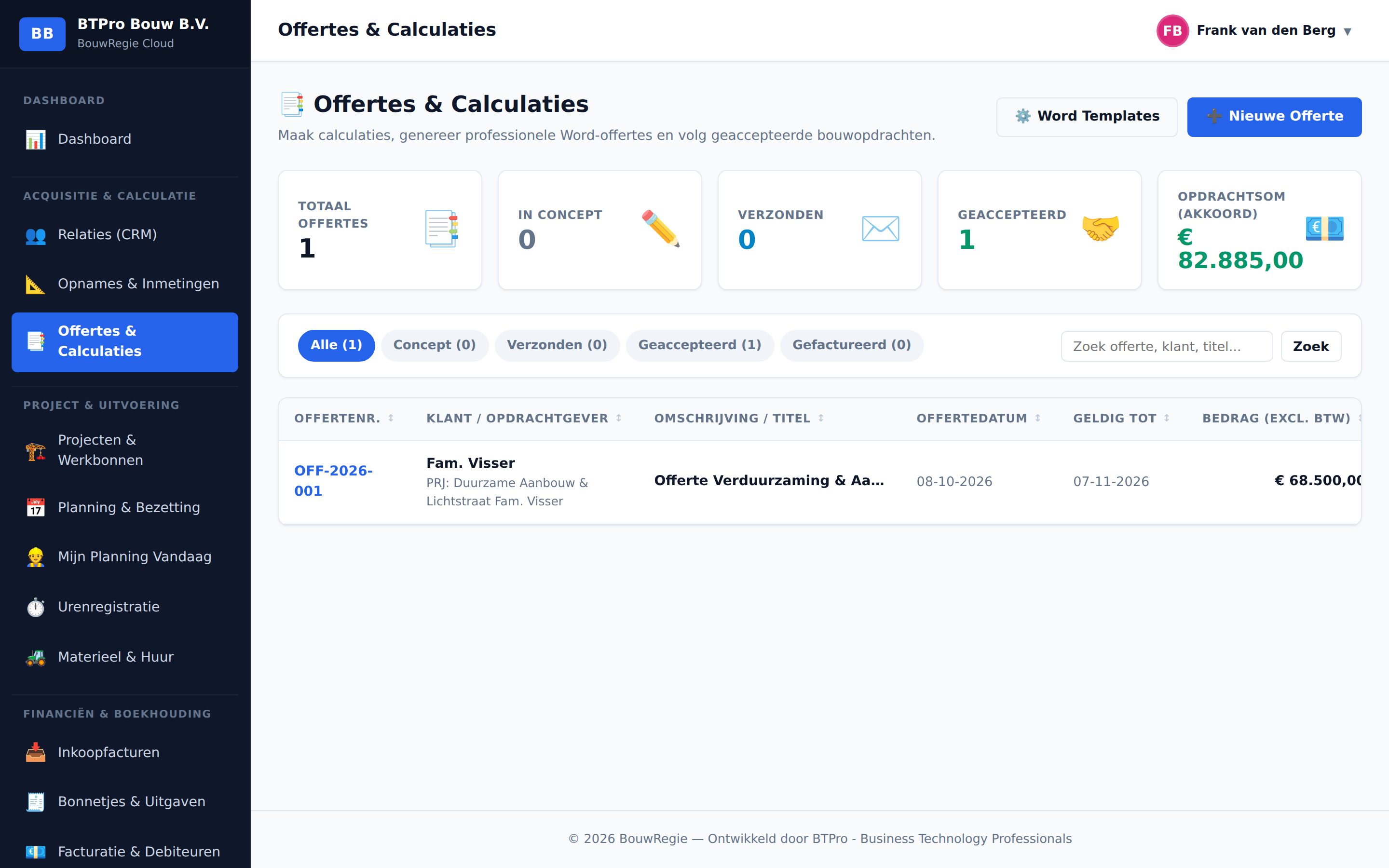The width and height of the screenshot is (1389, 868).
Task: Click the Nieuwe Offerte button
Action: click(x=1274, y=117)
